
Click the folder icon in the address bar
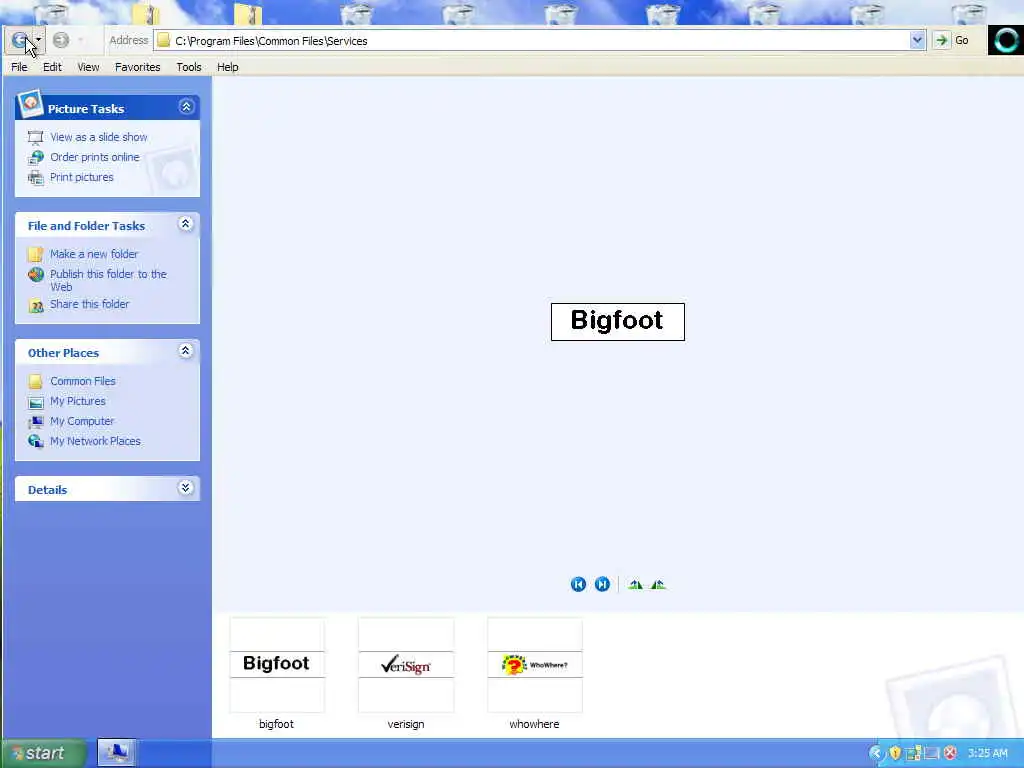click(x=164, y=40)
